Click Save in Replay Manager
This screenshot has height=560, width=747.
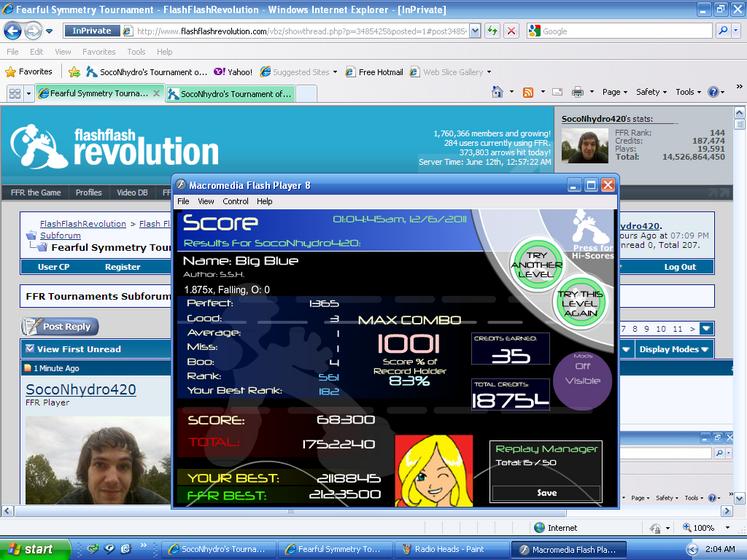click(546, 493)
